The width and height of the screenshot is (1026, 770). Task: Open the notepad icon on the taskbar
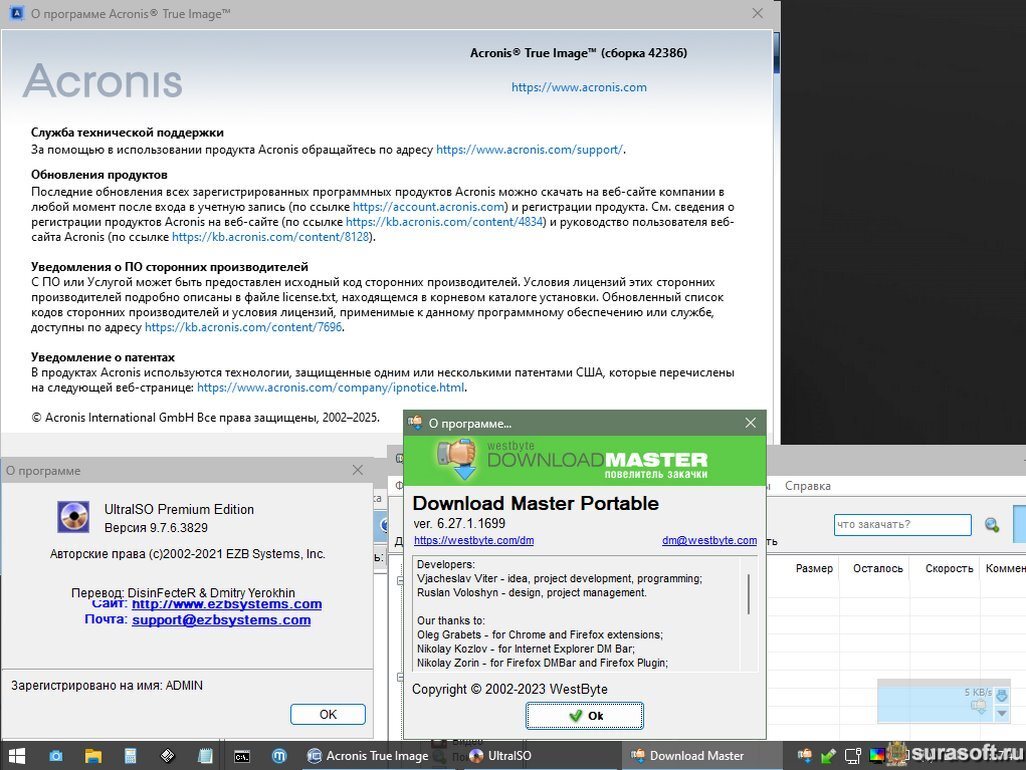point(205,756)
